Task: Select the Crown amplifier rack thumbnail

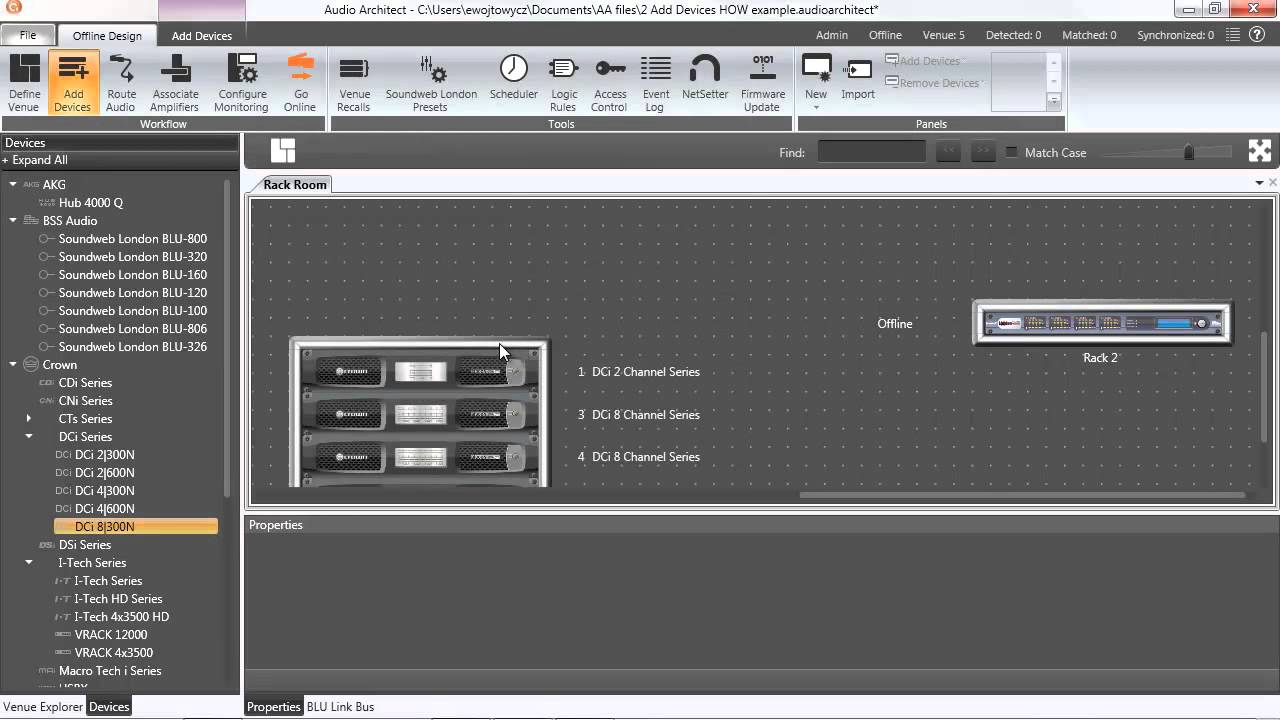Action: (420, 413)
